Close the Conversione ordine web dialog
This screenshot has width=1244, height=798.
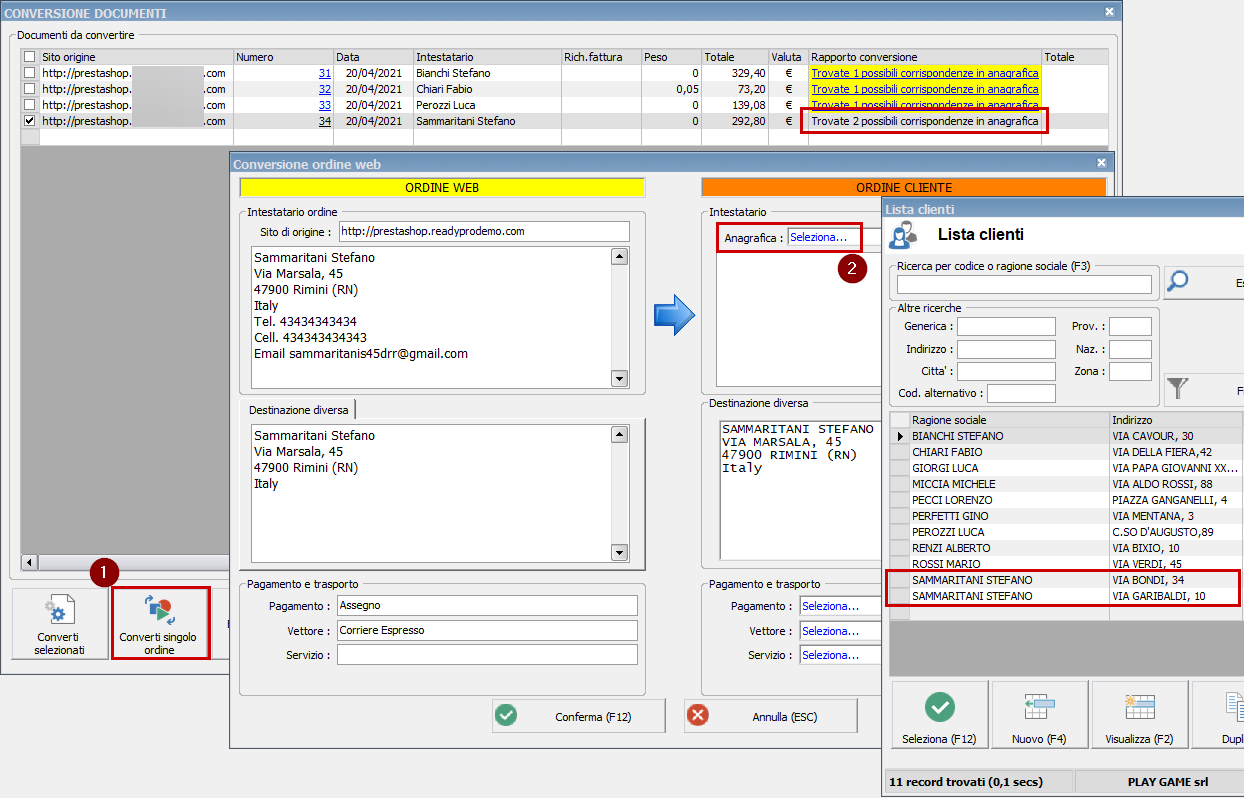coord(1101,163)
